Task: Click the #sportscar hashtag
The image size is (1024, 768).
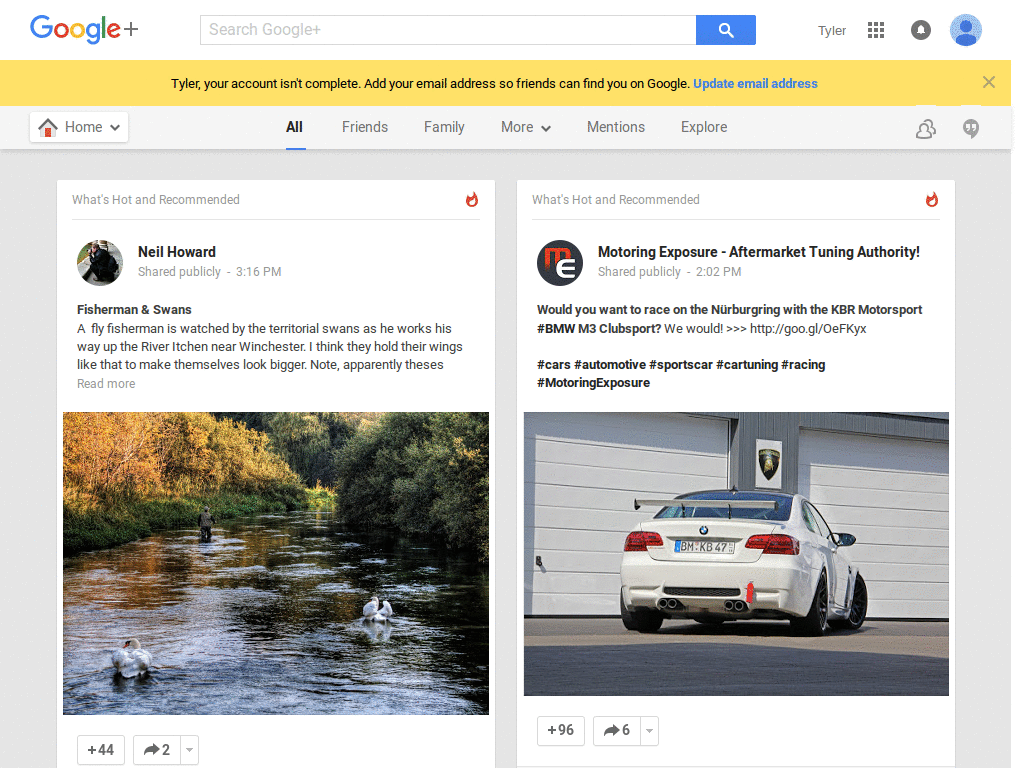Action: [680, 365]
